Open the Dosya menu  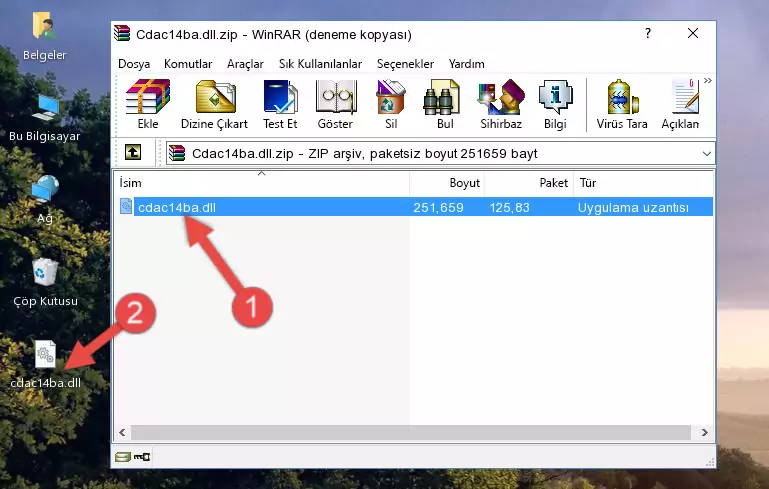pos(134,64)
